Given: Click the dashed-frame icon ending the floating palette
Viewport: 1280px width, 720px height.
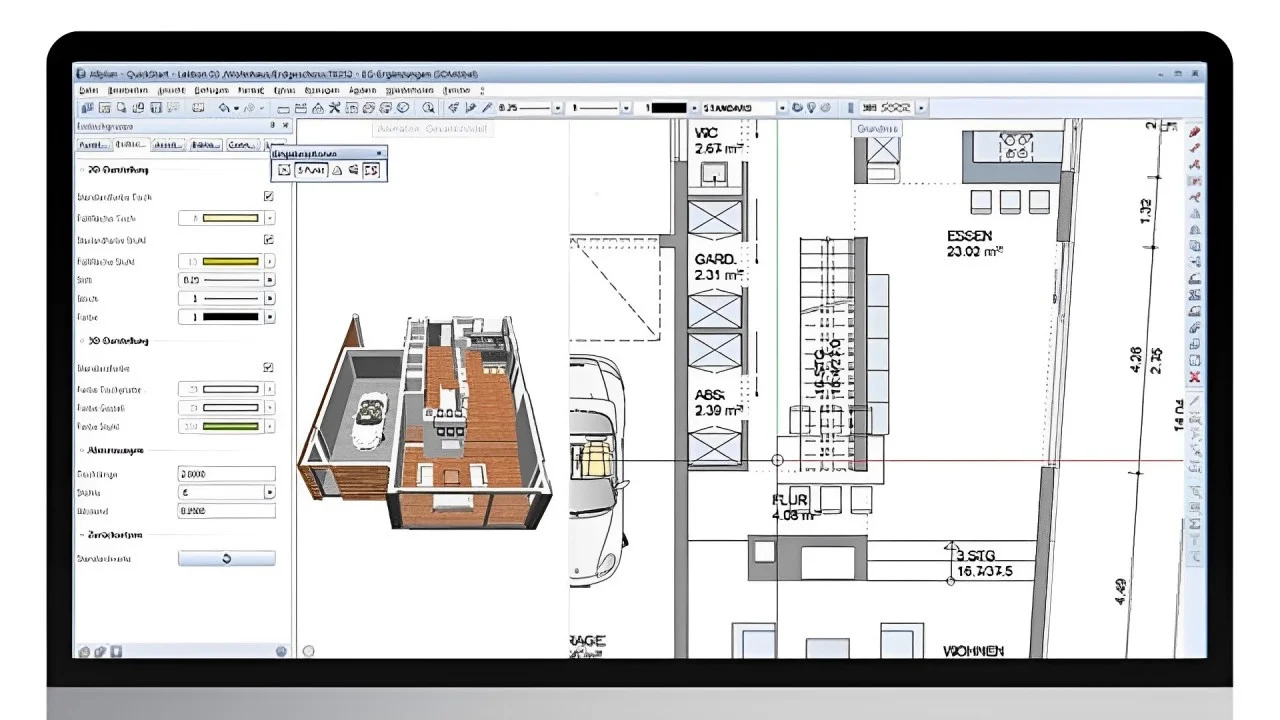Looking at the screenshot, I should (x=371, y=170).
